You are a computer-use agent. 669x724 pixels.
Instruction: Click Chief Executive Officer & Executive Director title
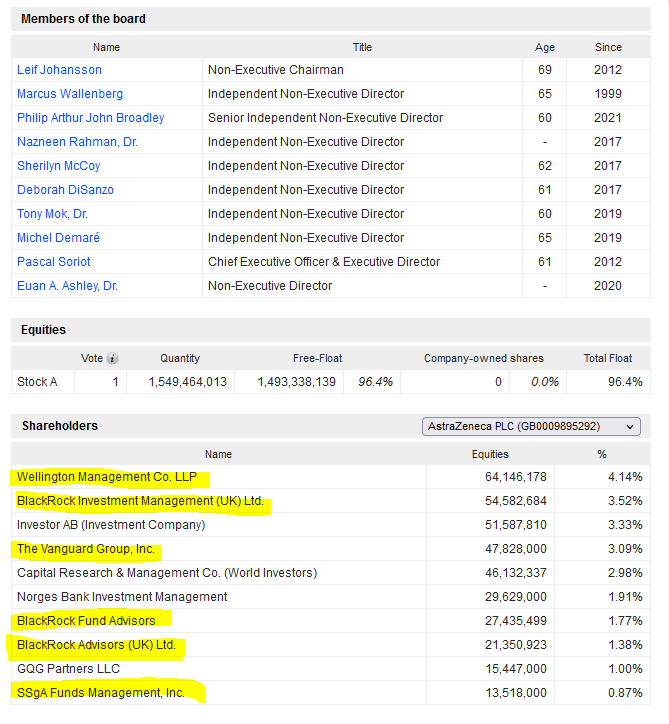point(324,262)
